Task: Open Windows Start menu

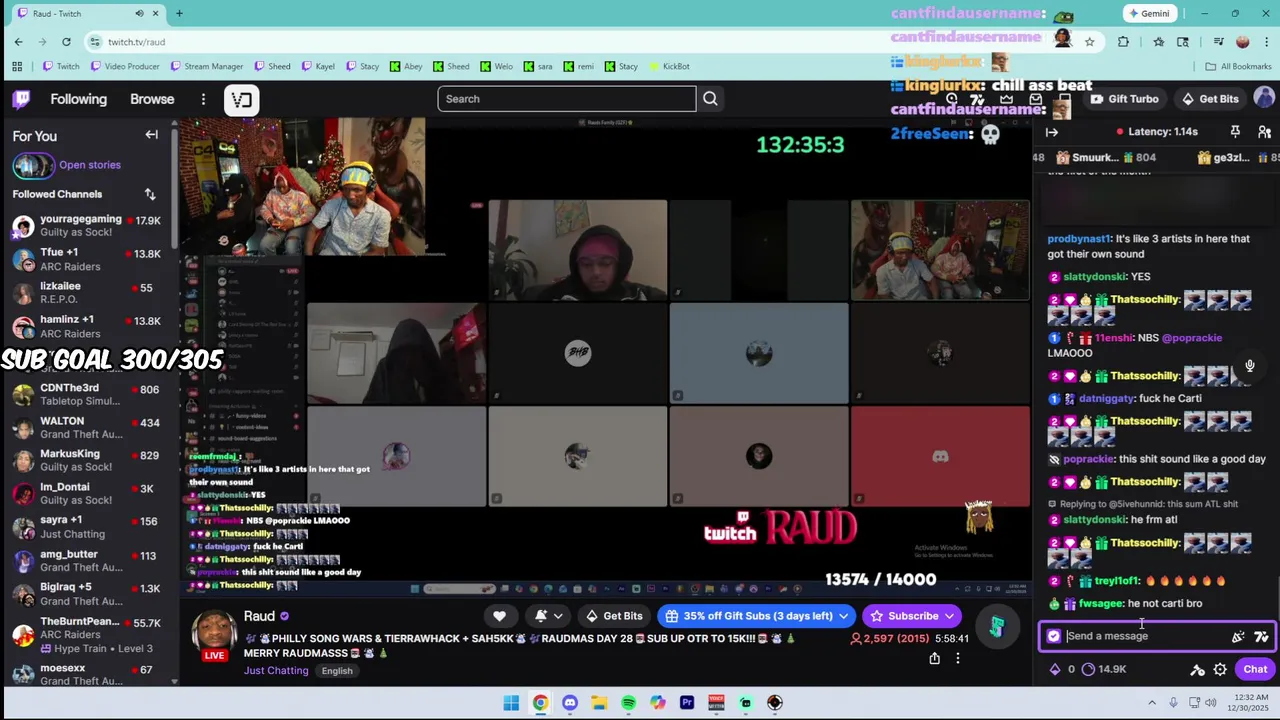Action: point(511,703)
